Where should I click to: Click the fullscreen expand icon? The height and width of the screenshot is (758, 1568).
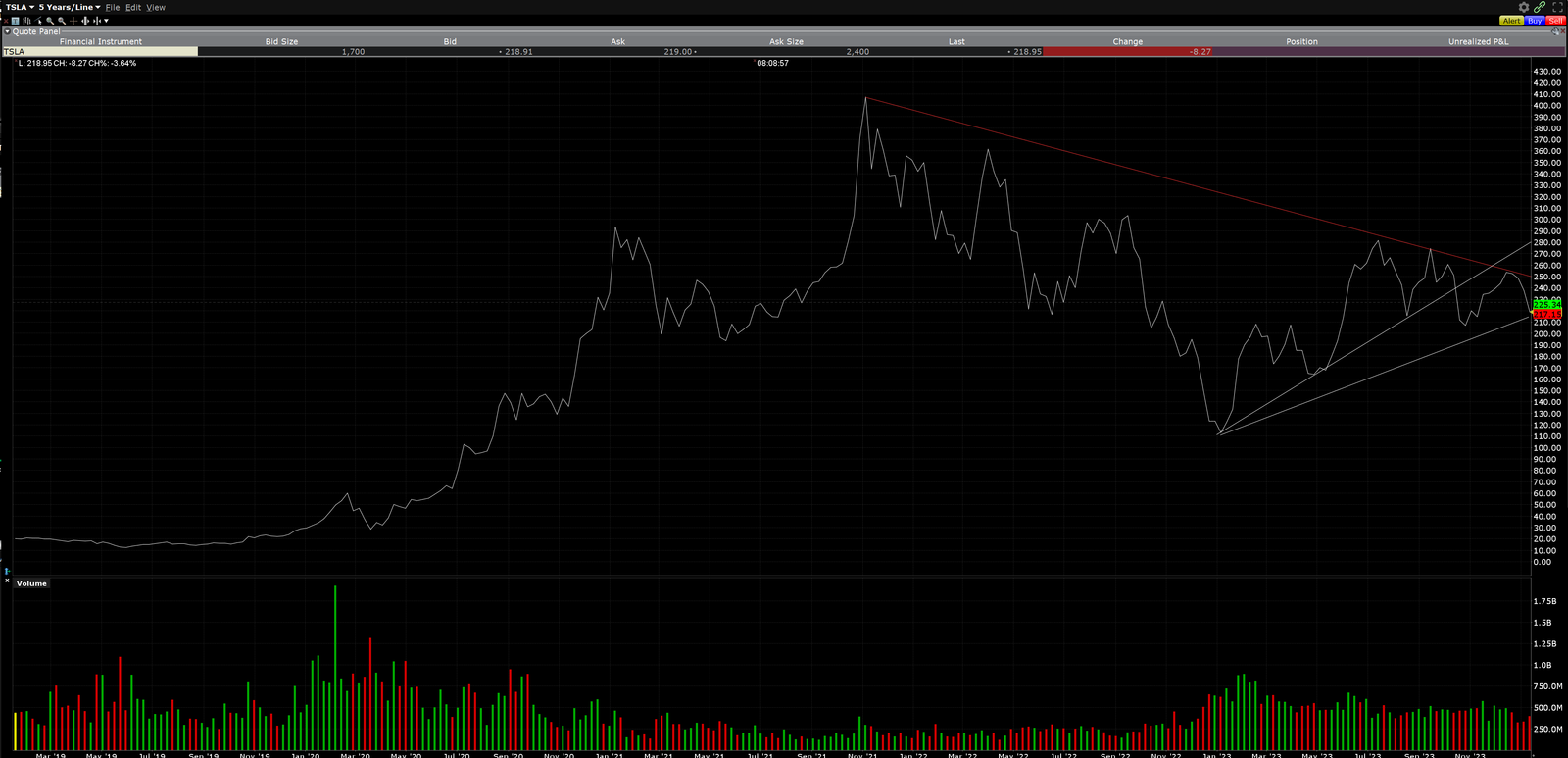pos(1557,7)
